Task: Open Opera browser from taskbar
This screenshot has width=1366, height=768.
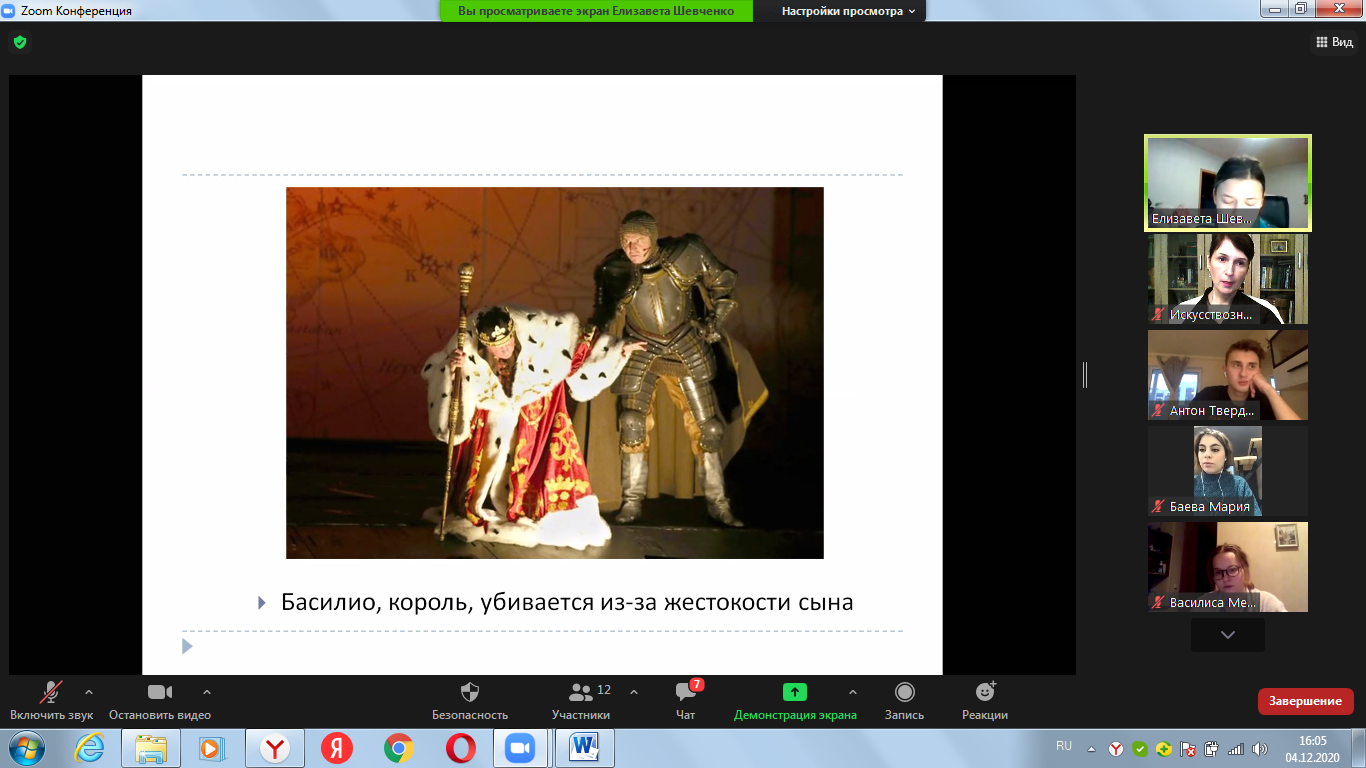Action: [460, 748]
